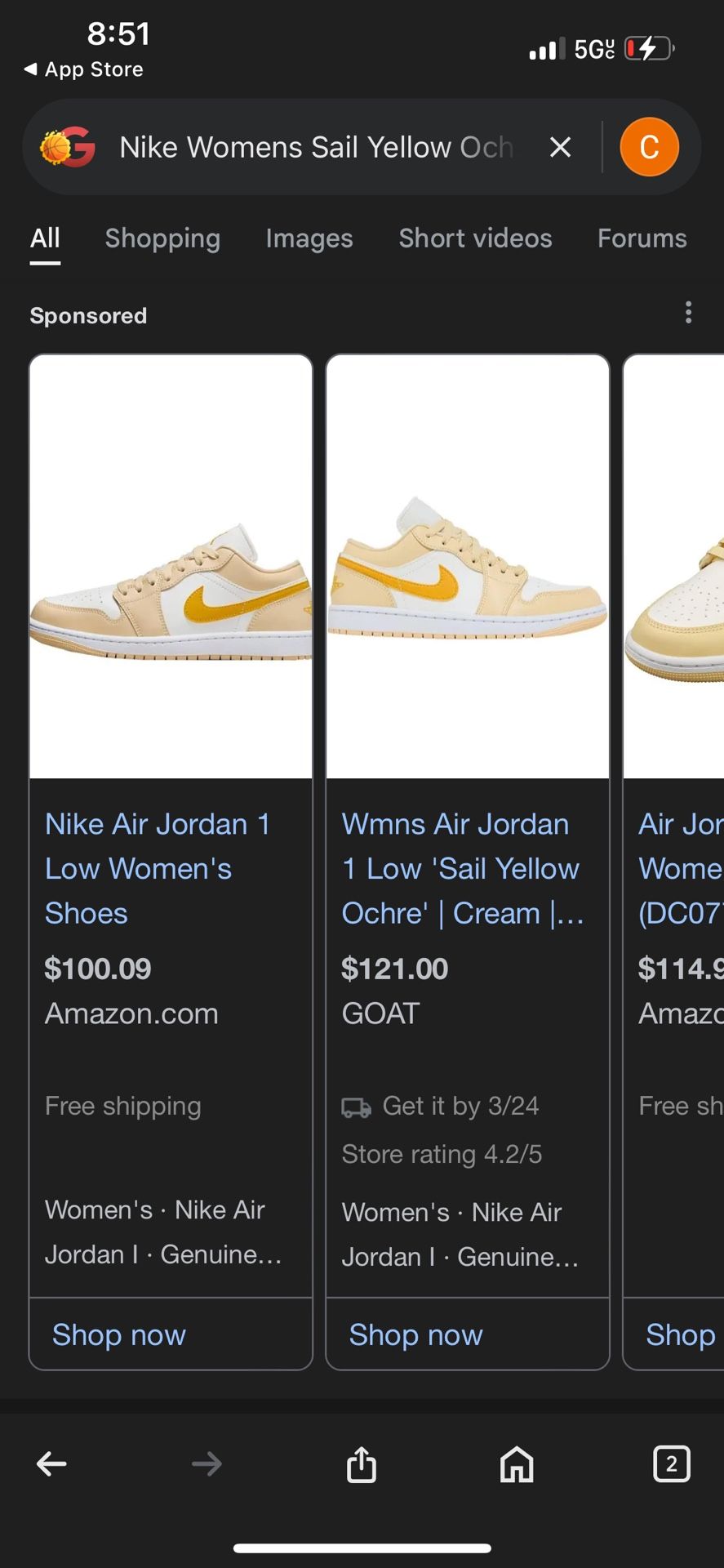Select the Forums tab
Image resolution: width=724 pixels, height=1568 pixels.
[642, 238]
